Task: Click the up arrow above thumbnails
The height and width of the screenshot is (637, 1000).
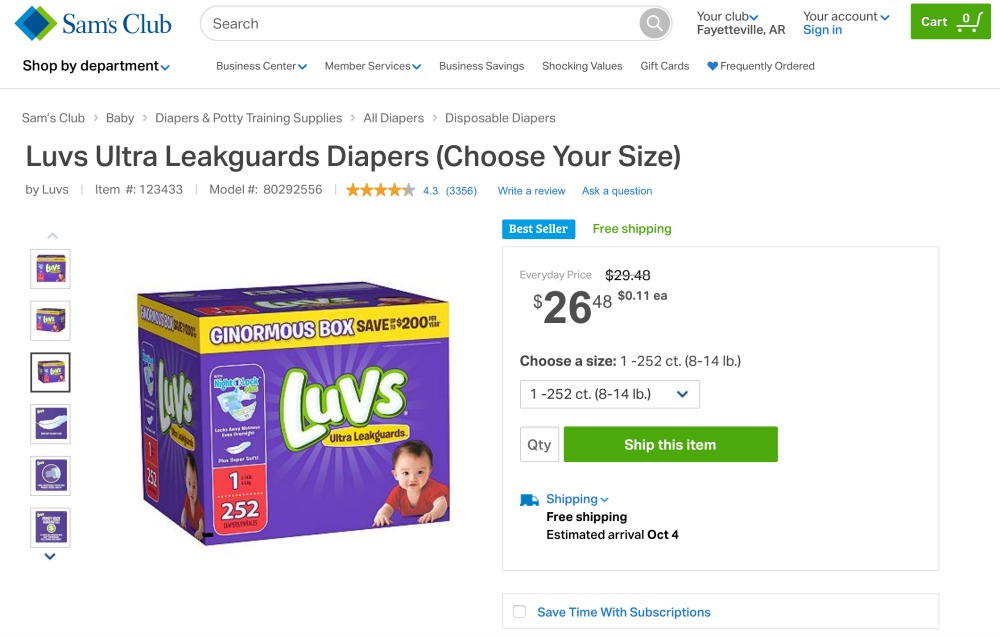Action: (x=53, y=236)
